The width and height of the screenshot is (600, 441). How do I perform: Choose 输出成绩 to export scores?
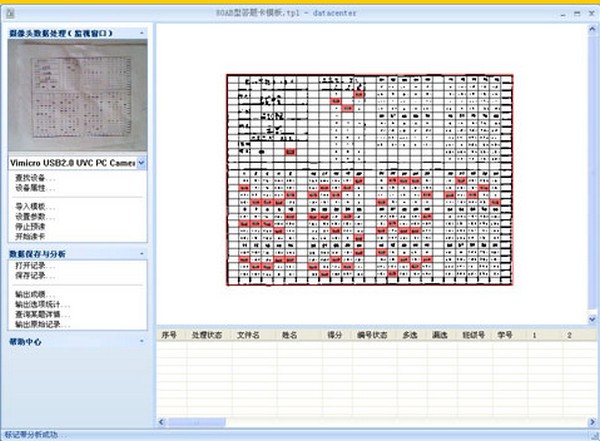point(35,294)
